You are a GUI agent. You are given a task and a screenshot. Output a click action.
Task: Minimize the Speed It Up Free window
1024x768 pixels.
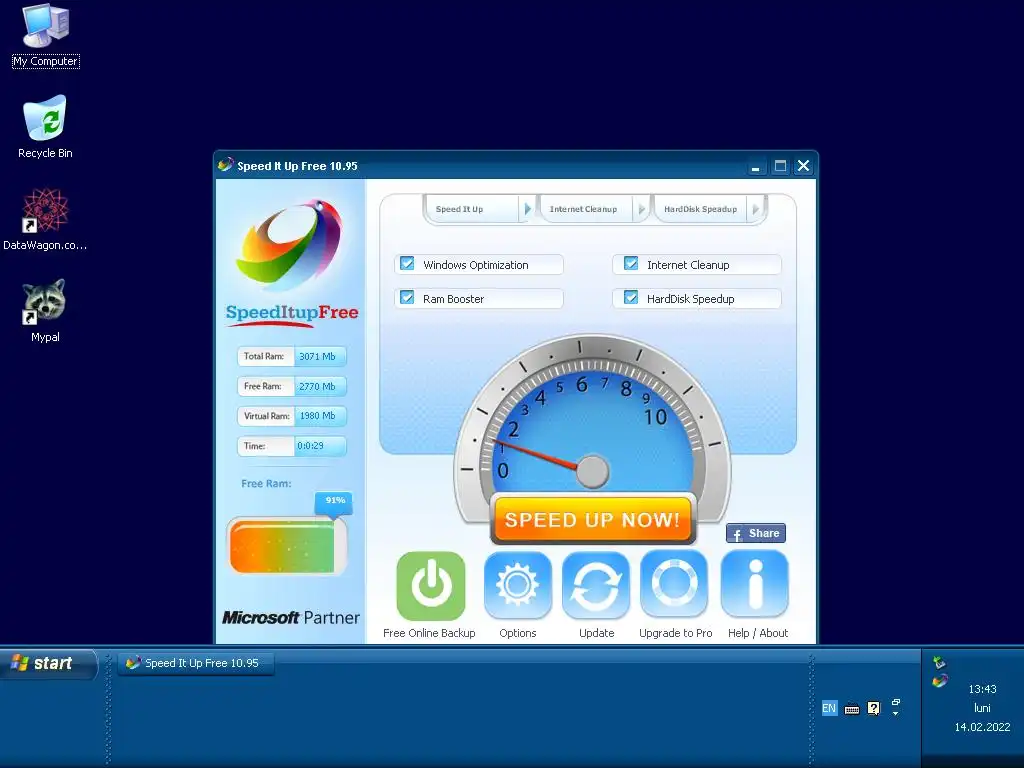tap(756, 167)
